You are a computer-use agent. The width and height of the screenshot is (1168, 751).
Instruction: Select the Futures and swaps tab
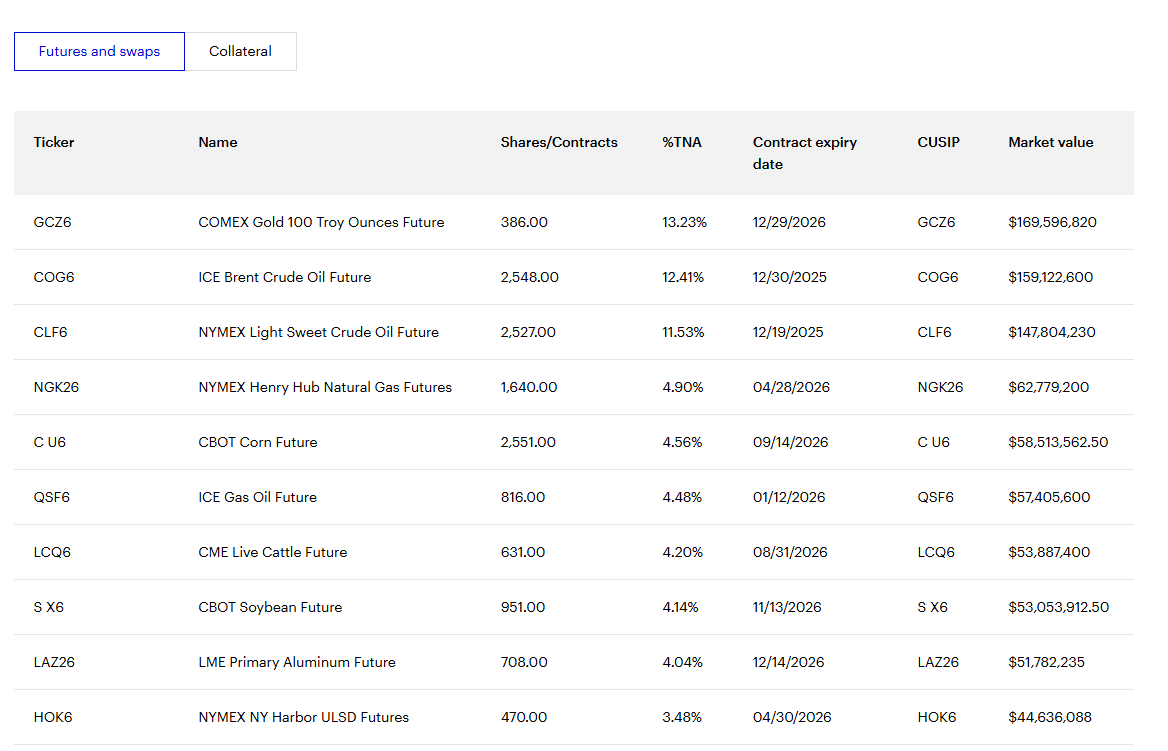(x=99, y=51)
